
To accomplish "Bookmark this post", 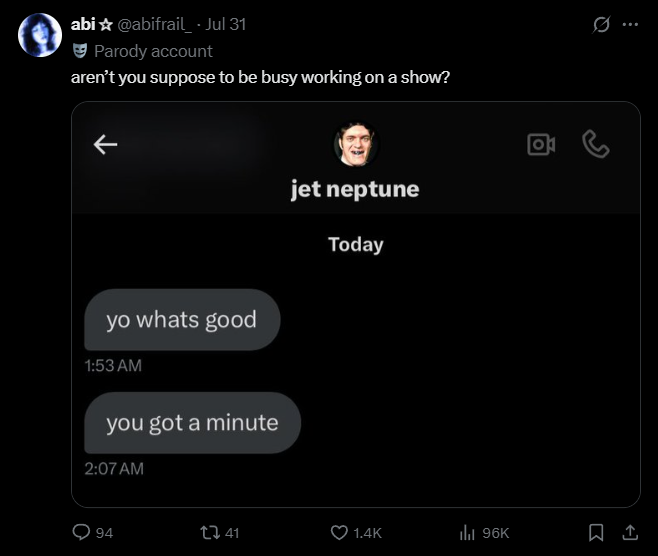I will pos(596,533).
